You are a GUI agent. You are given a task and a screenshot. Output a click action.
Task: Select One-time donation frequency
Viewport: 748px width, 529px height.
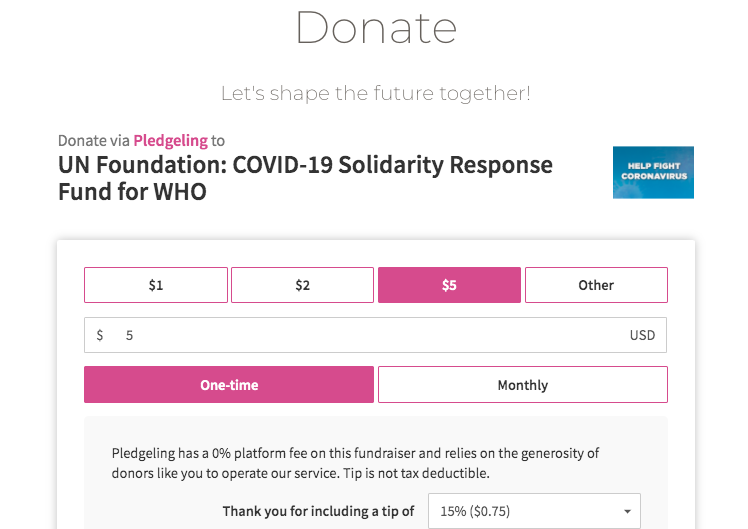[x=229, y=384]
